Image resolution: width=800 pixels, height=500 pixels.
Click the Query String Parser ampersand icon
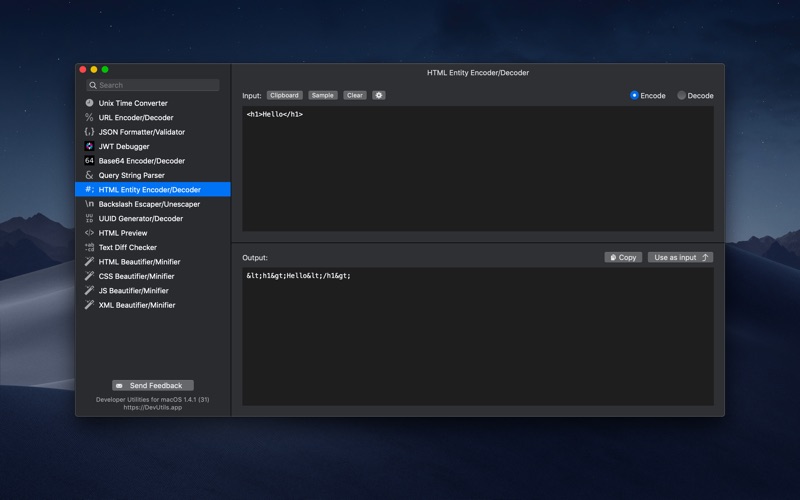pos(89,175)
